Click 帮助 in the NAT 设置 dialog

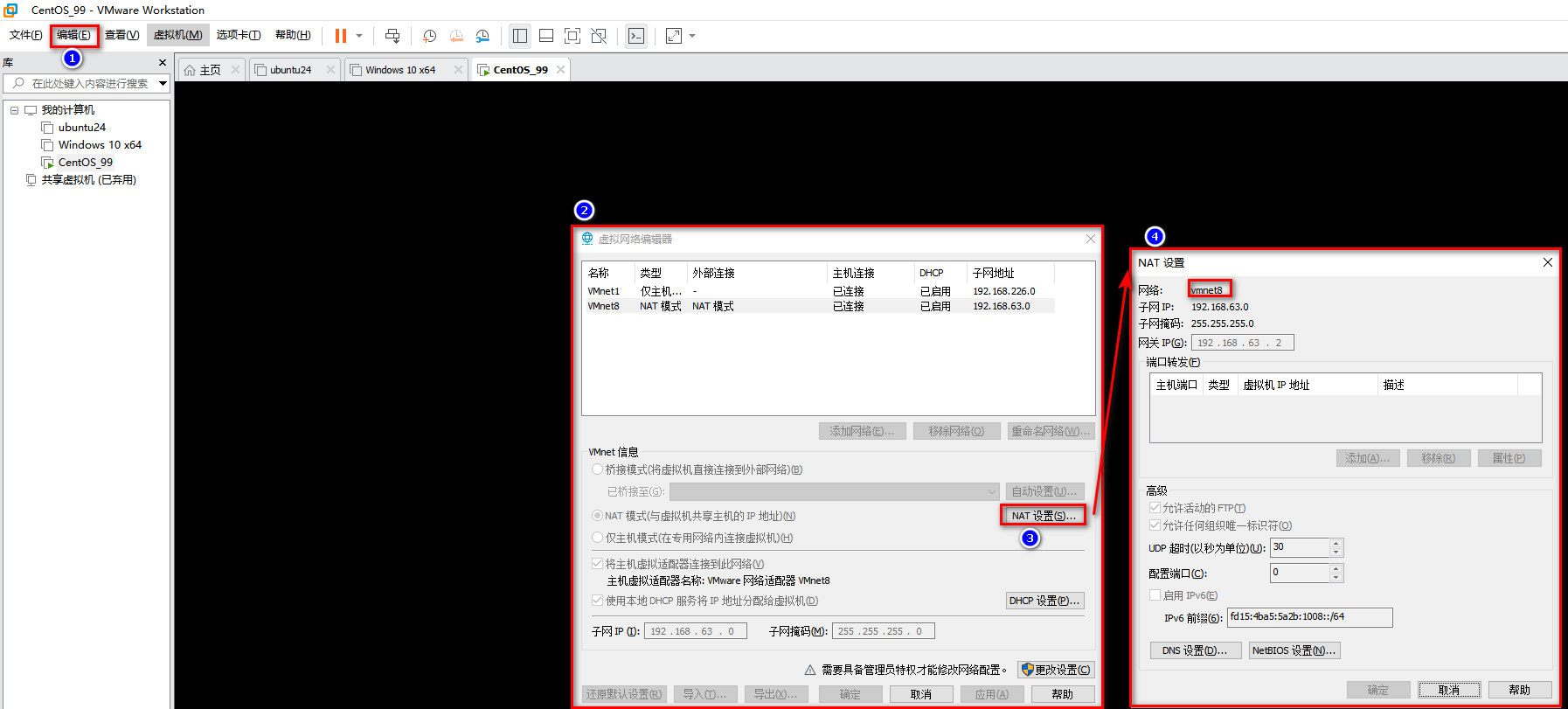(1520, 690)
